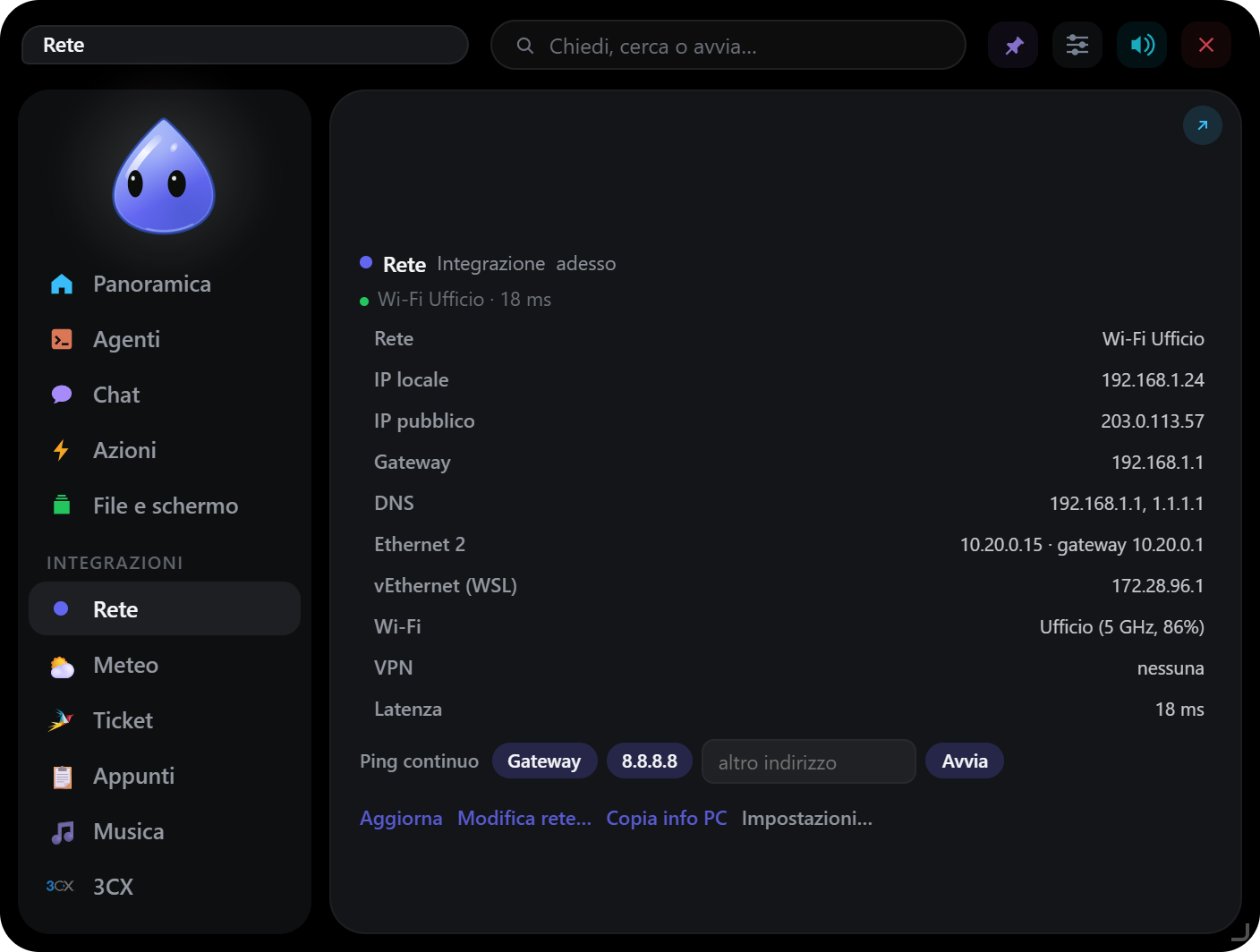
Task: Click the Appunti clipboard icon
Action: pyautogui.click(x=62, y=777)
